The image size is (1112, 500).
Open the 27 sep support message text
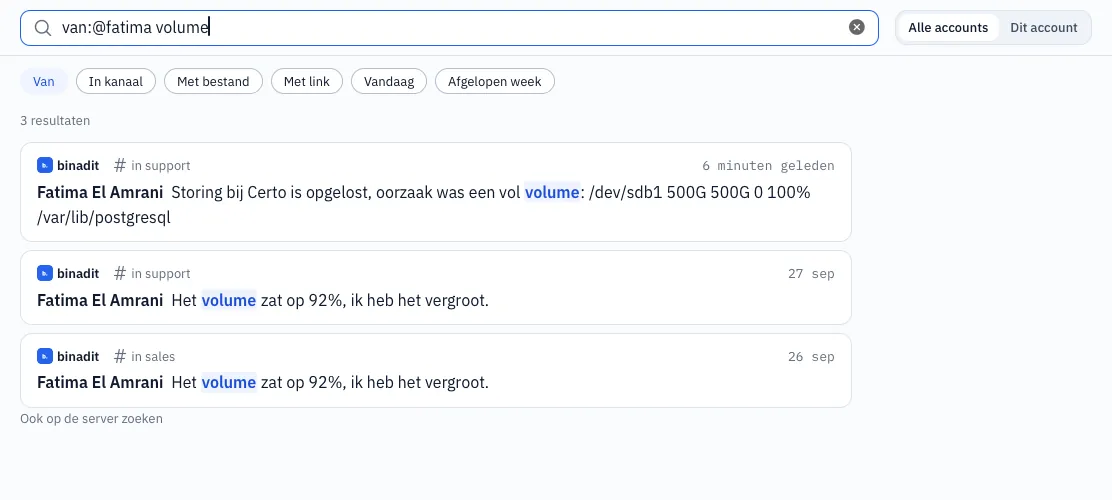tap(330, 300)
